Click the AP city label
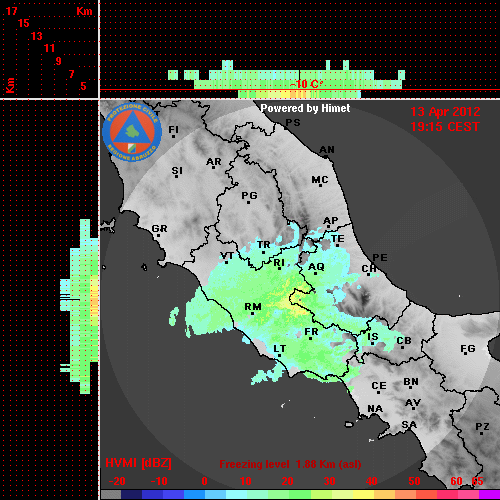Image resolution: width=500 pixels, height=500 pixels. coord(331,221)
